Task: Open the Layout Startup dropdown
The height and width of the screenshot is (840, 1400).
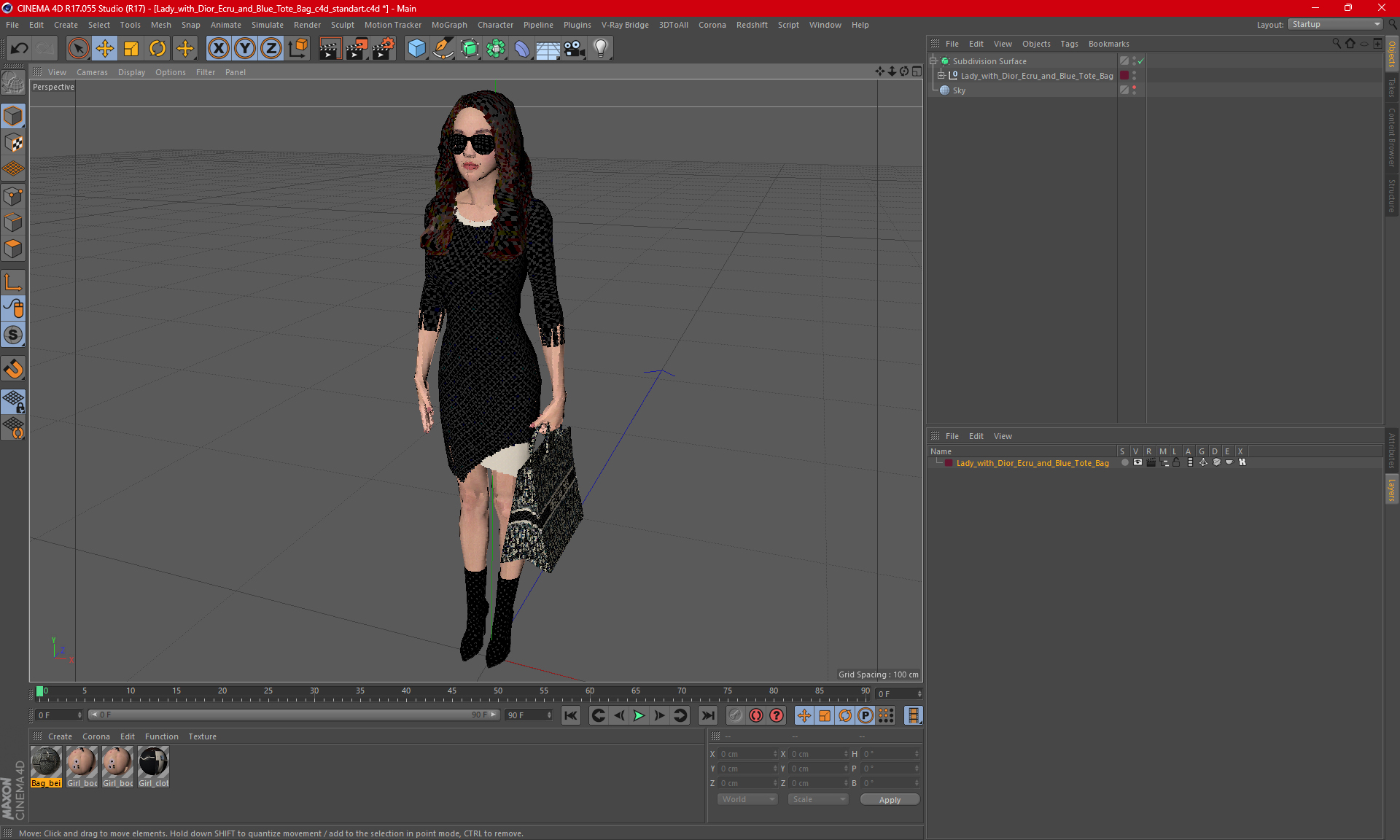Action: 1335,24
